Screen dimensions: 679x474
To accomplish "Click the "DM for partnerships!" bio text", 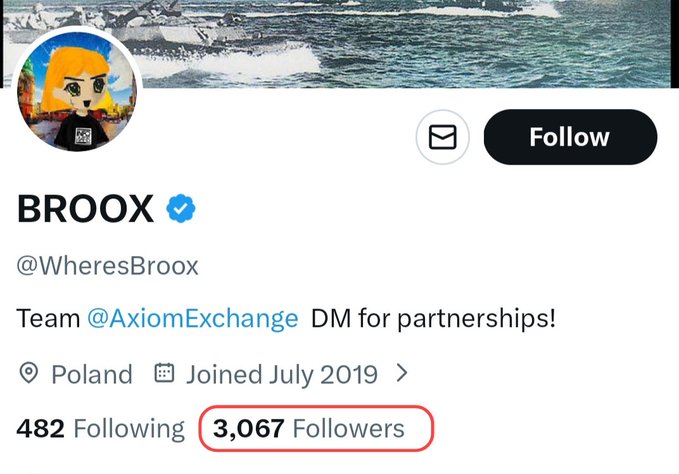I will tap(434, 320).
